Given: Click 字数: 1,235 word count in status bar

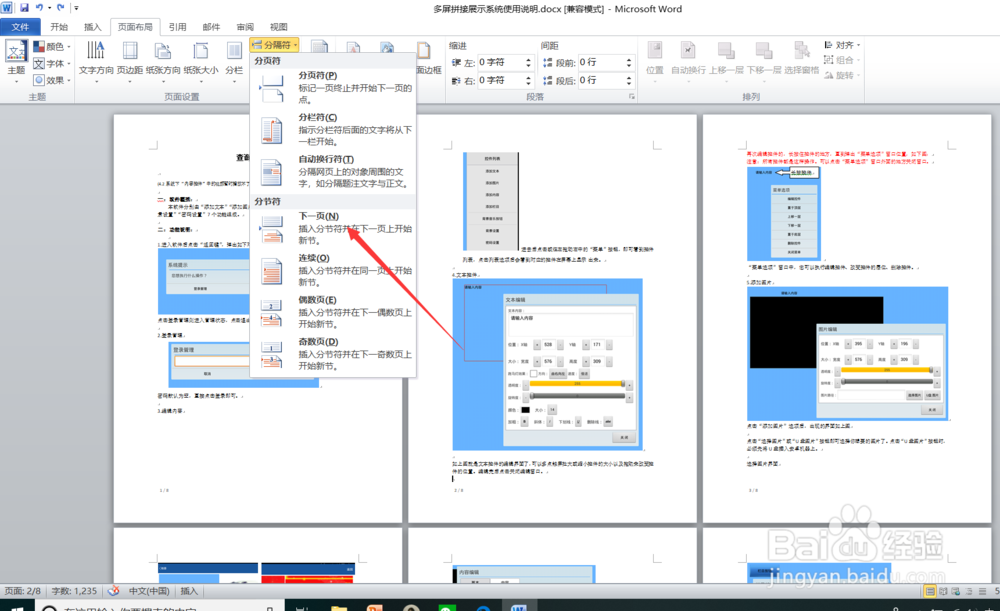Looking at the screenshot, I should [x=74, y=591].
